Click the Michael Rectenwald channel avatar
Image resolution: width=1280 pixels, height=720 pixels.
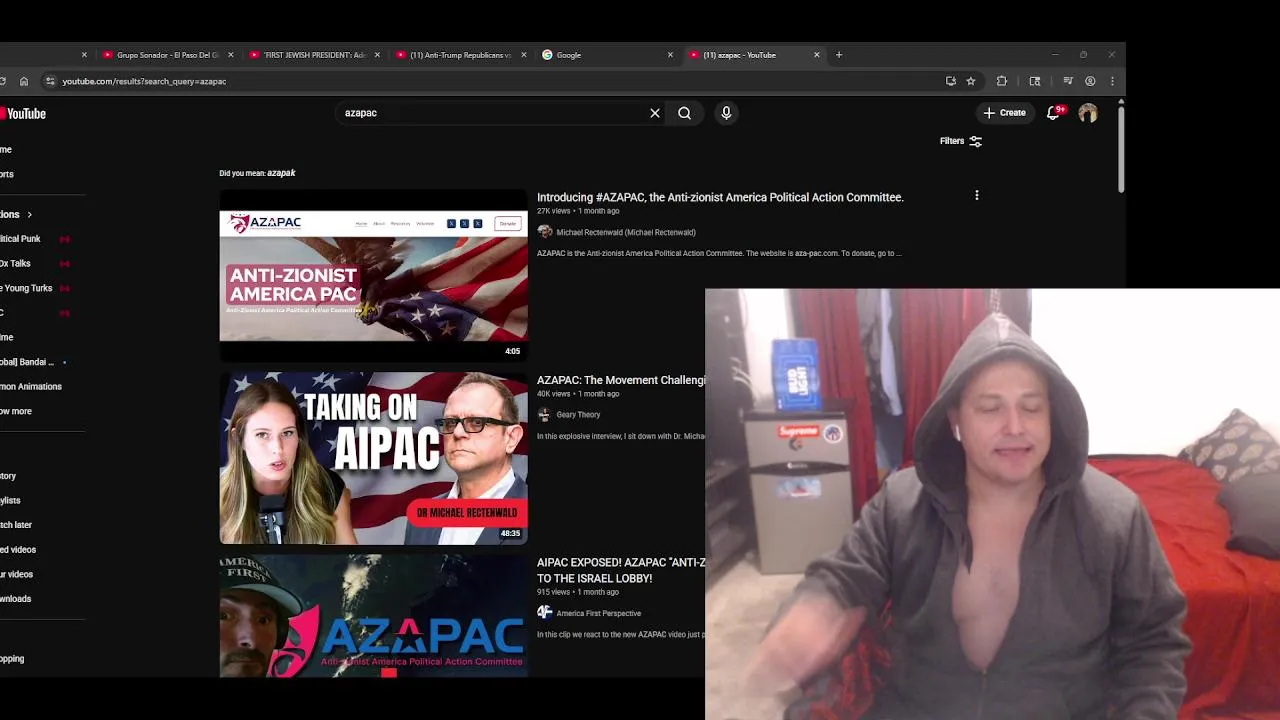pyautogui.click(x=544, y=232)
